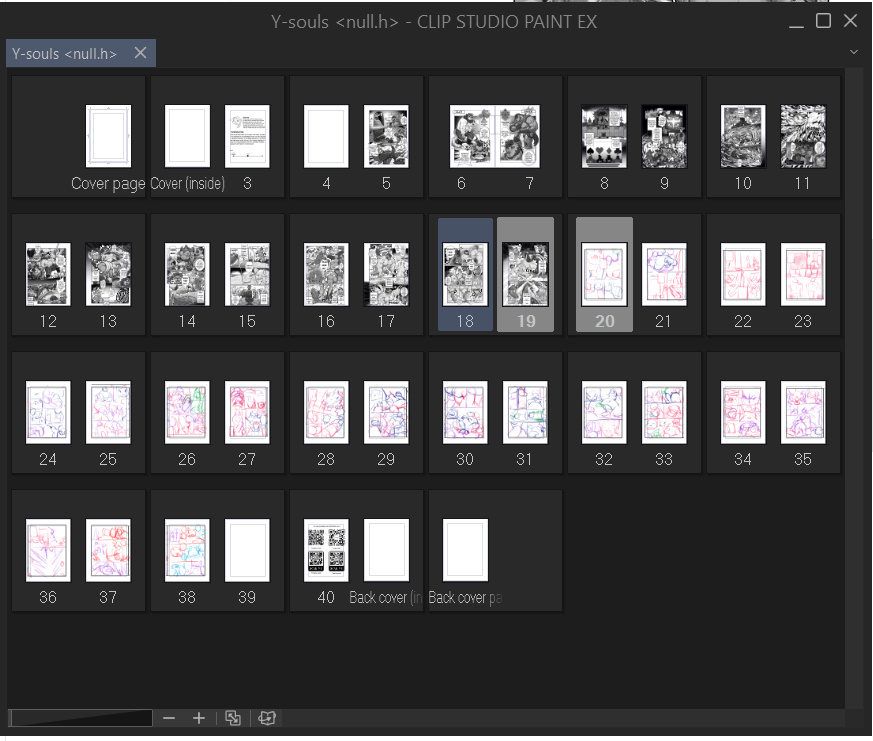Select page 26 sketch thumbnail
This screenshot has height=741, width=873.
(x=187, y=413)
